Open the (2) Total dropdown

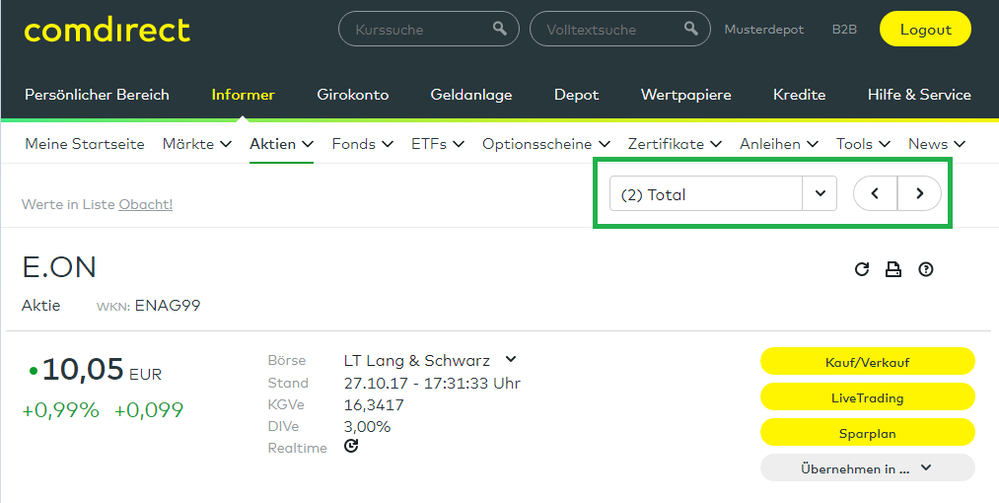tap(820, 194)
